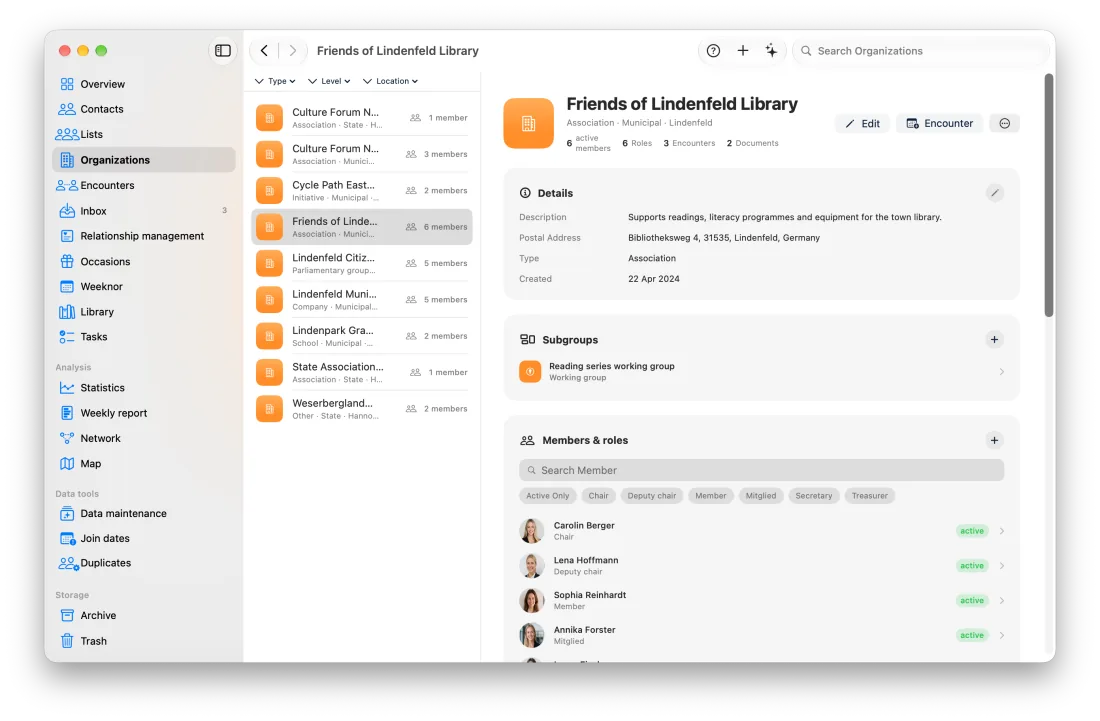1100x721 pixels.
Task: Go forward with the right chevron
Action: [293, 50]
